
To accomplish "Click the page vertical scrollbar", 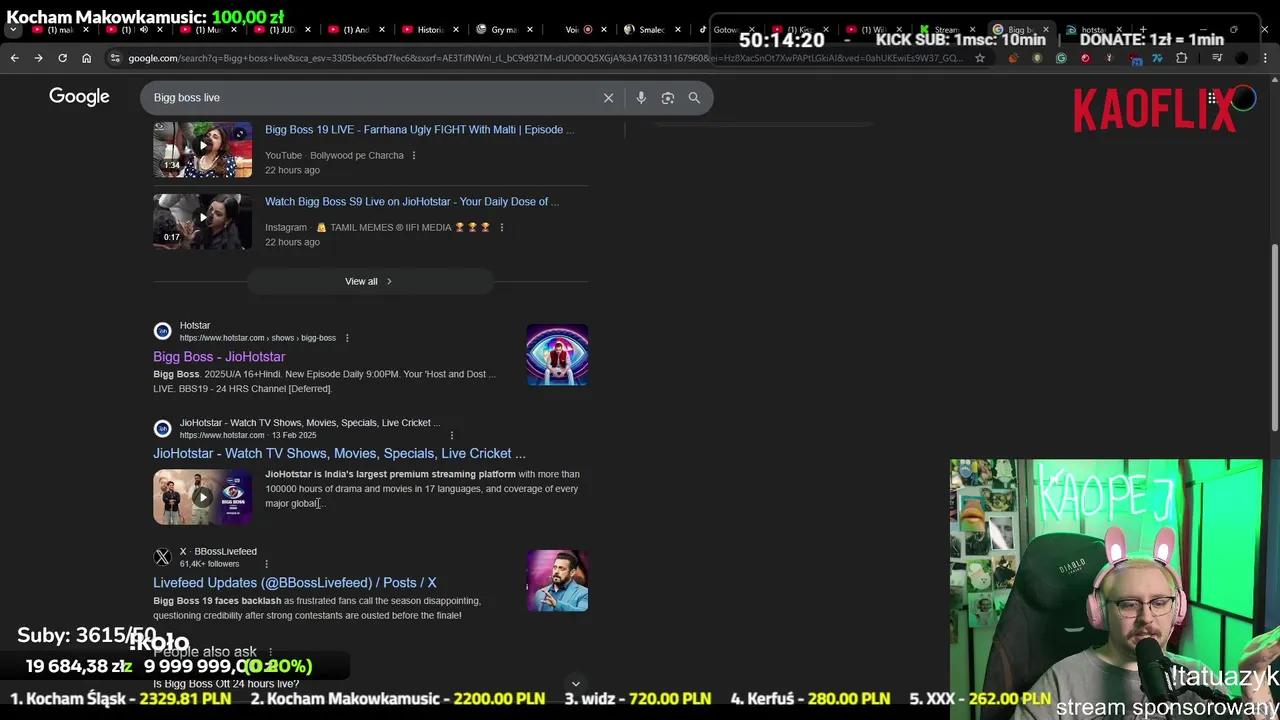I will [1274, 340].
